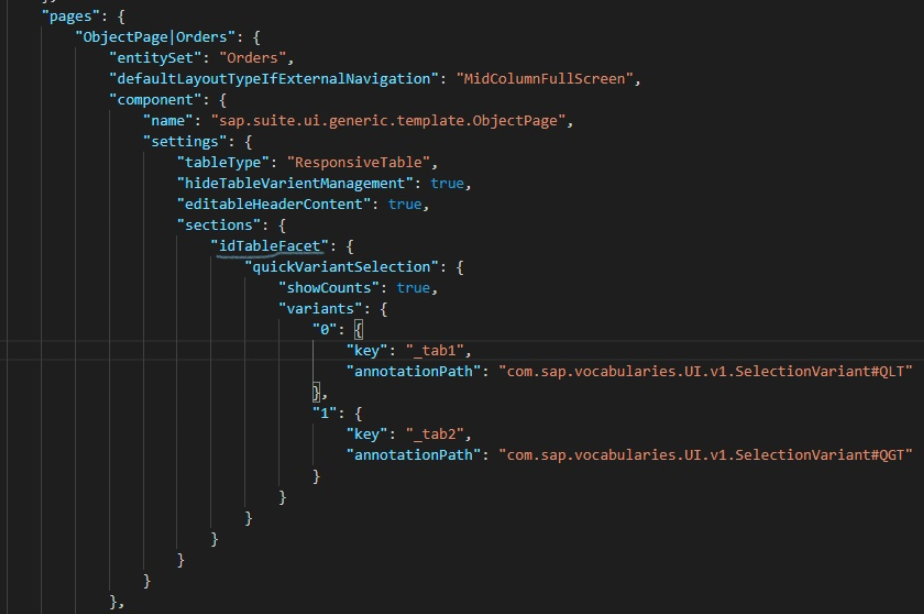Click closing brace with comma after variant "0"
Screen dimensions: 924x614
click(319, 392)
